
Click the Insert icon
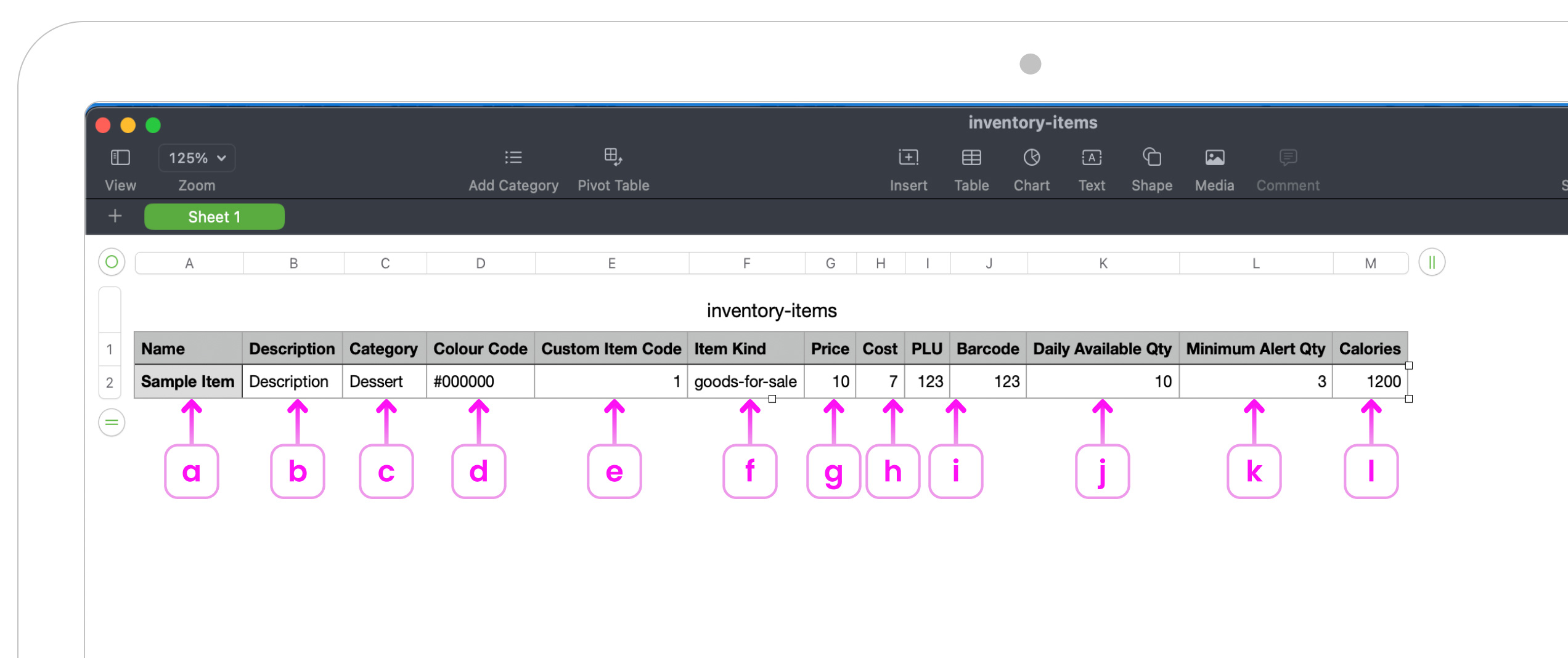point(909,158)
